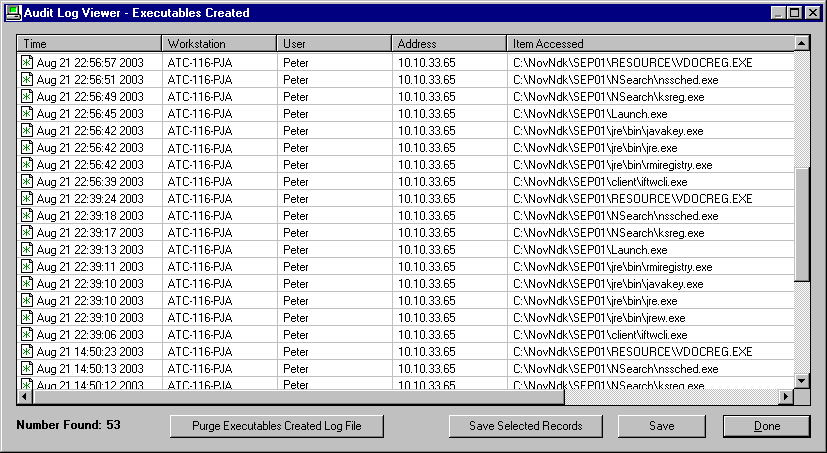This screenshot has height=453, width=827.
Task: Click the Audit Log Viewer title bar icon
Action: (x=13, y=12)
